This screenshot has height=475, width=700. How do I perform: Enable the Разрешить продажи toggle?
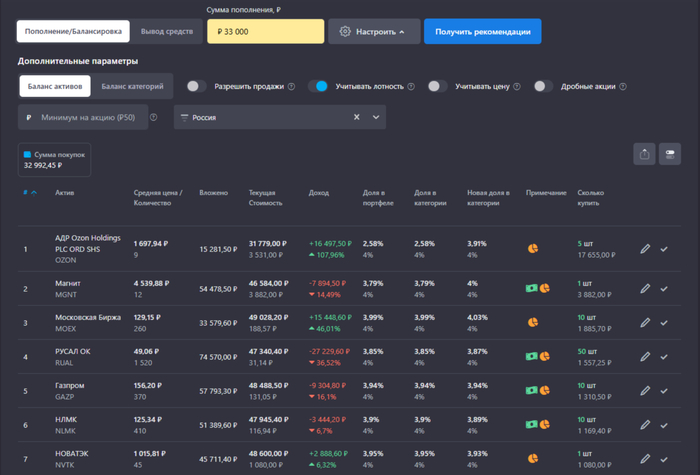[197, 87]
